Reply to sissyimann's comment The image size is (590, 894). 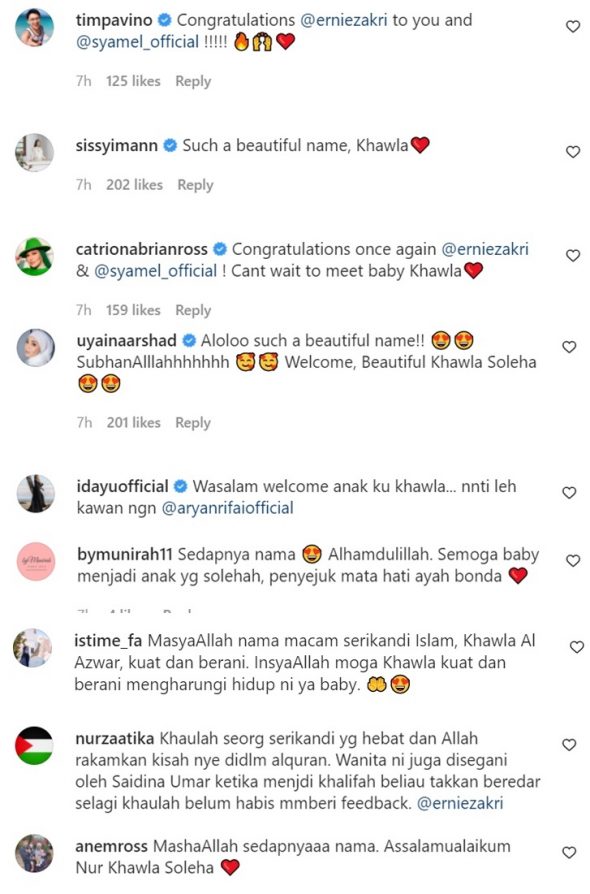click(195, 185)
